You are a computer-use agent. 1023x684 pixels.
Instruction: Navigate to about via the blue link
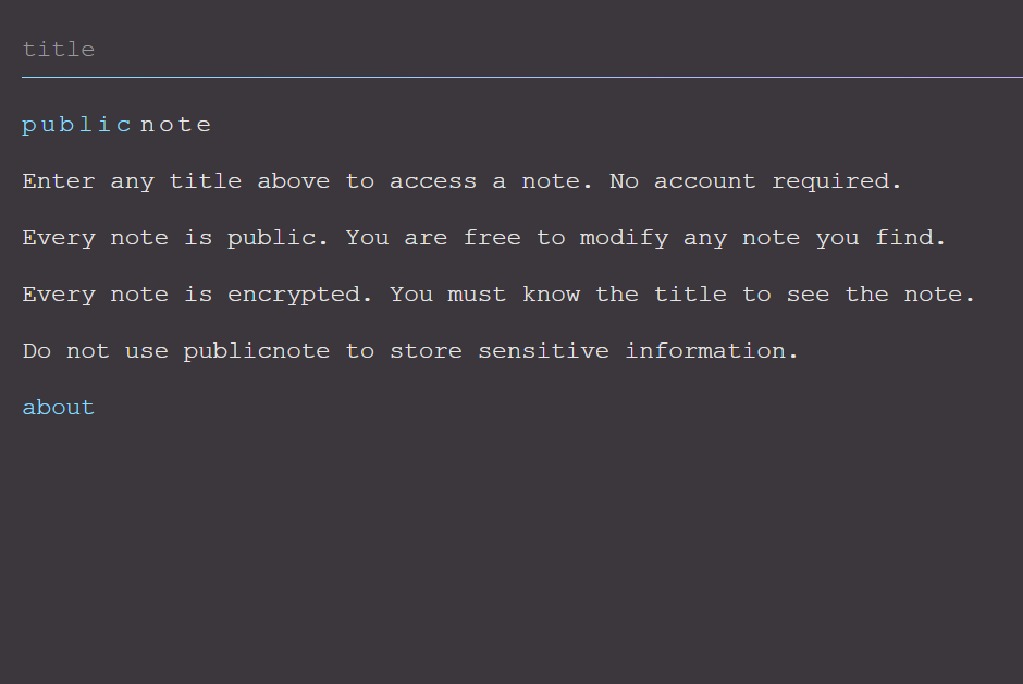click(x=57, y=407)
